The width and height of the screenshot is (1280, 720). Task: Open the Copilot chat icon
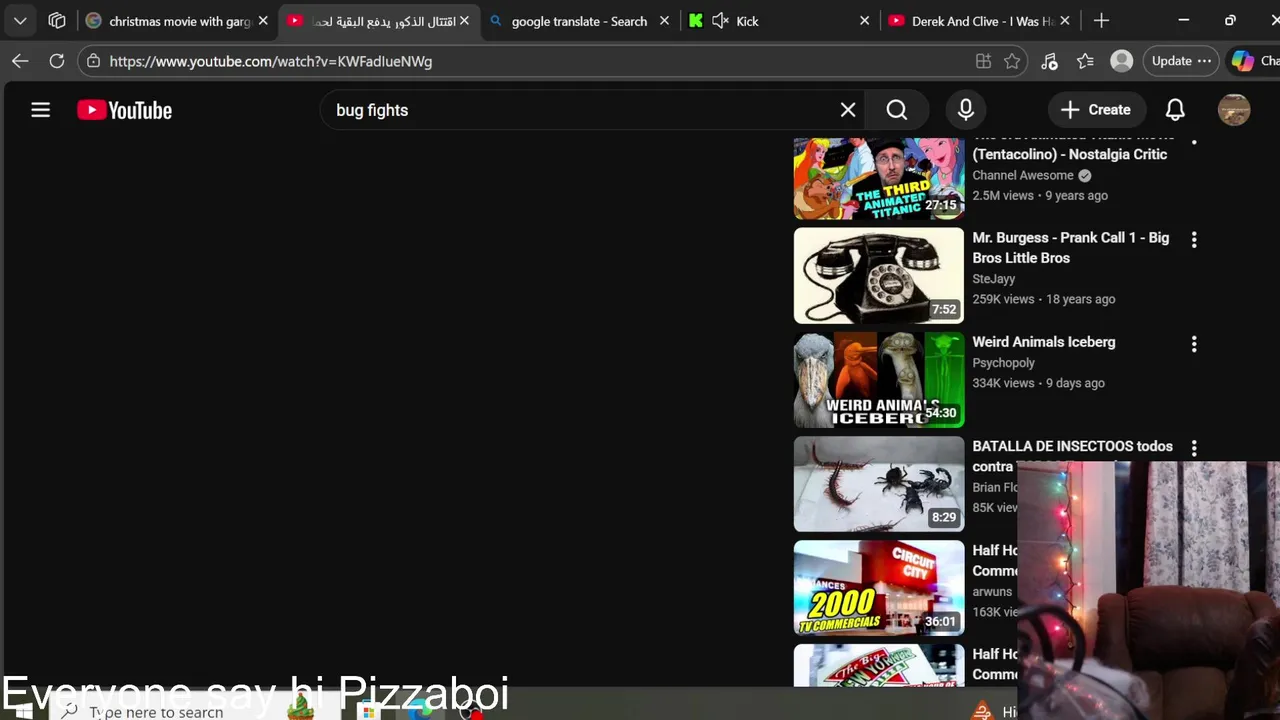click(1243, 61)
